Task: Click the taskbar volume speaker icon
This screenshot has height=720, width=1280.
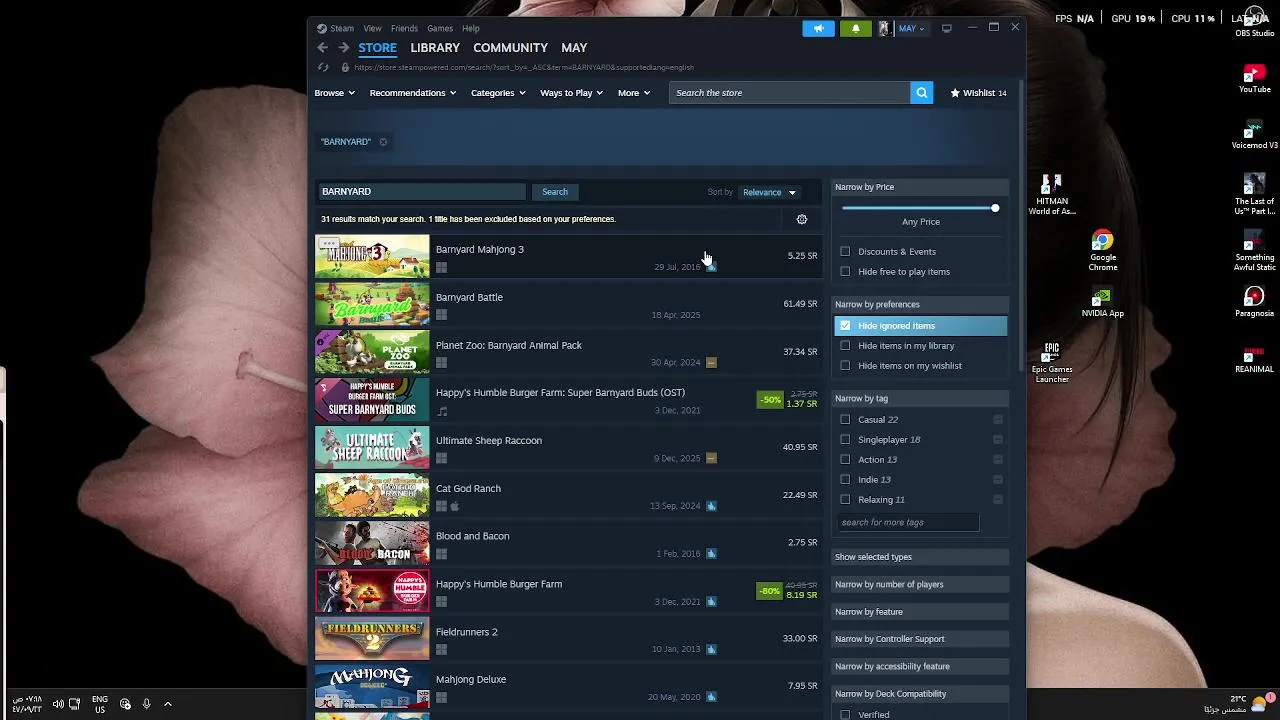Action: click(58, 704)
